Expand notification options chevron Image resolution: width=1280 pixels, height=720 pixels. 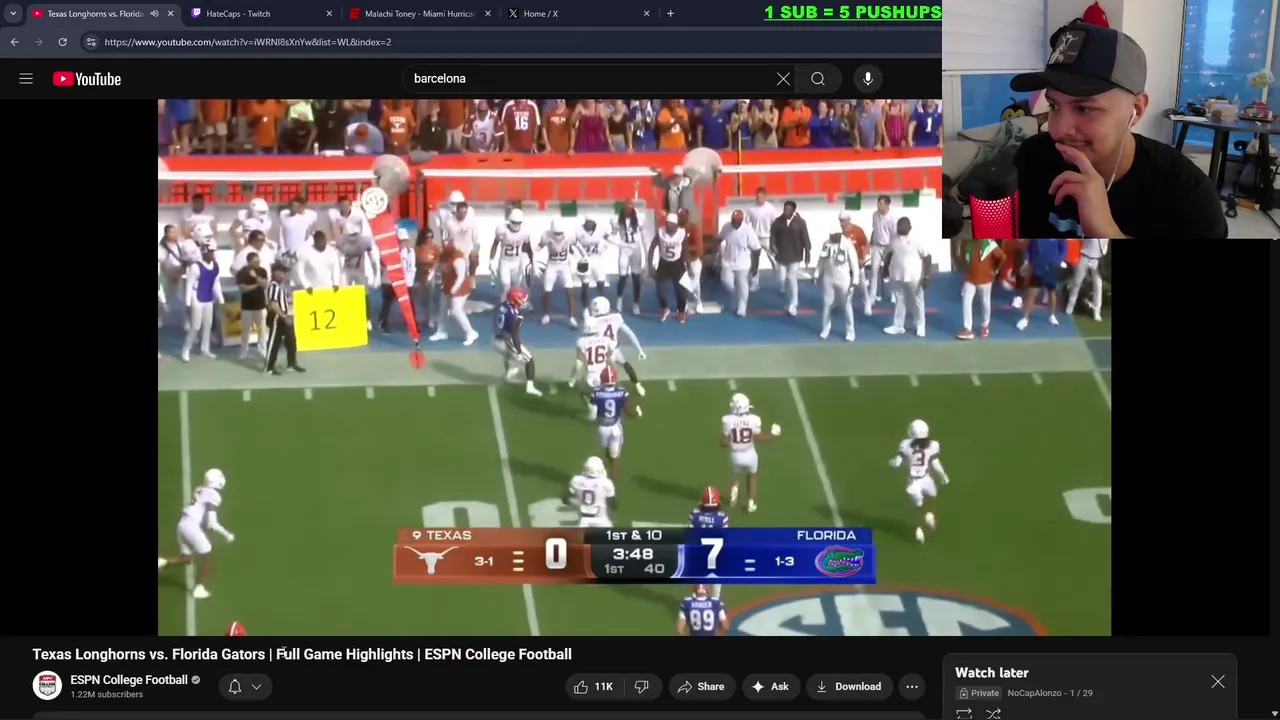tap(256, 687)
